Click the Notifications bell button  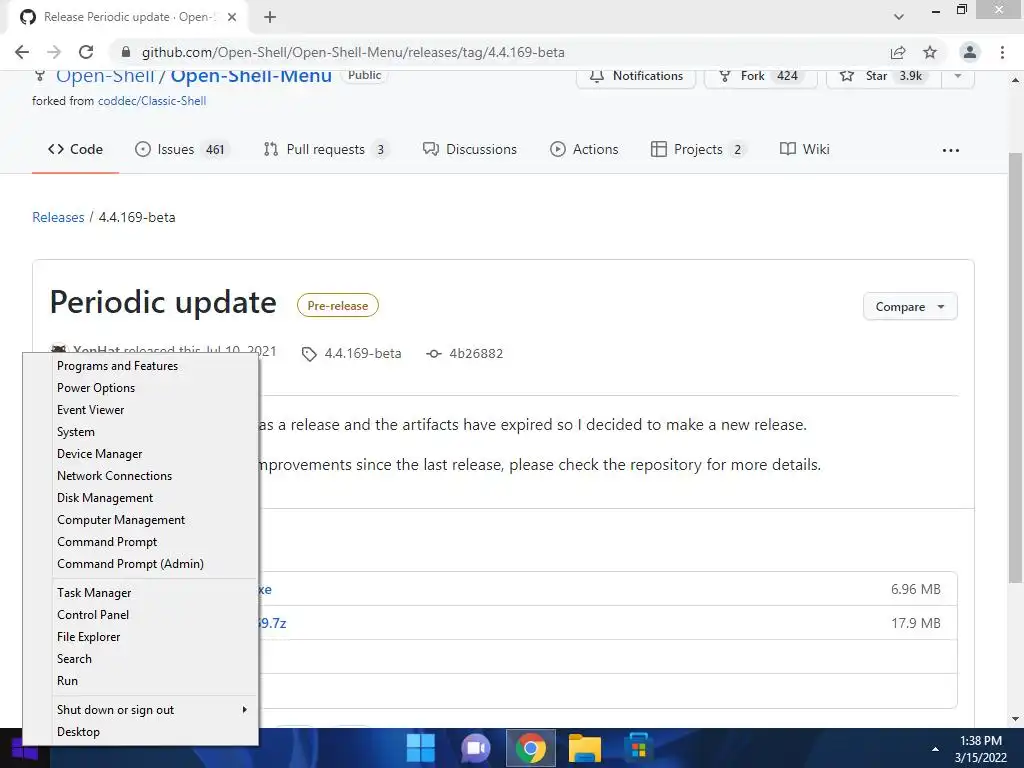636,76
